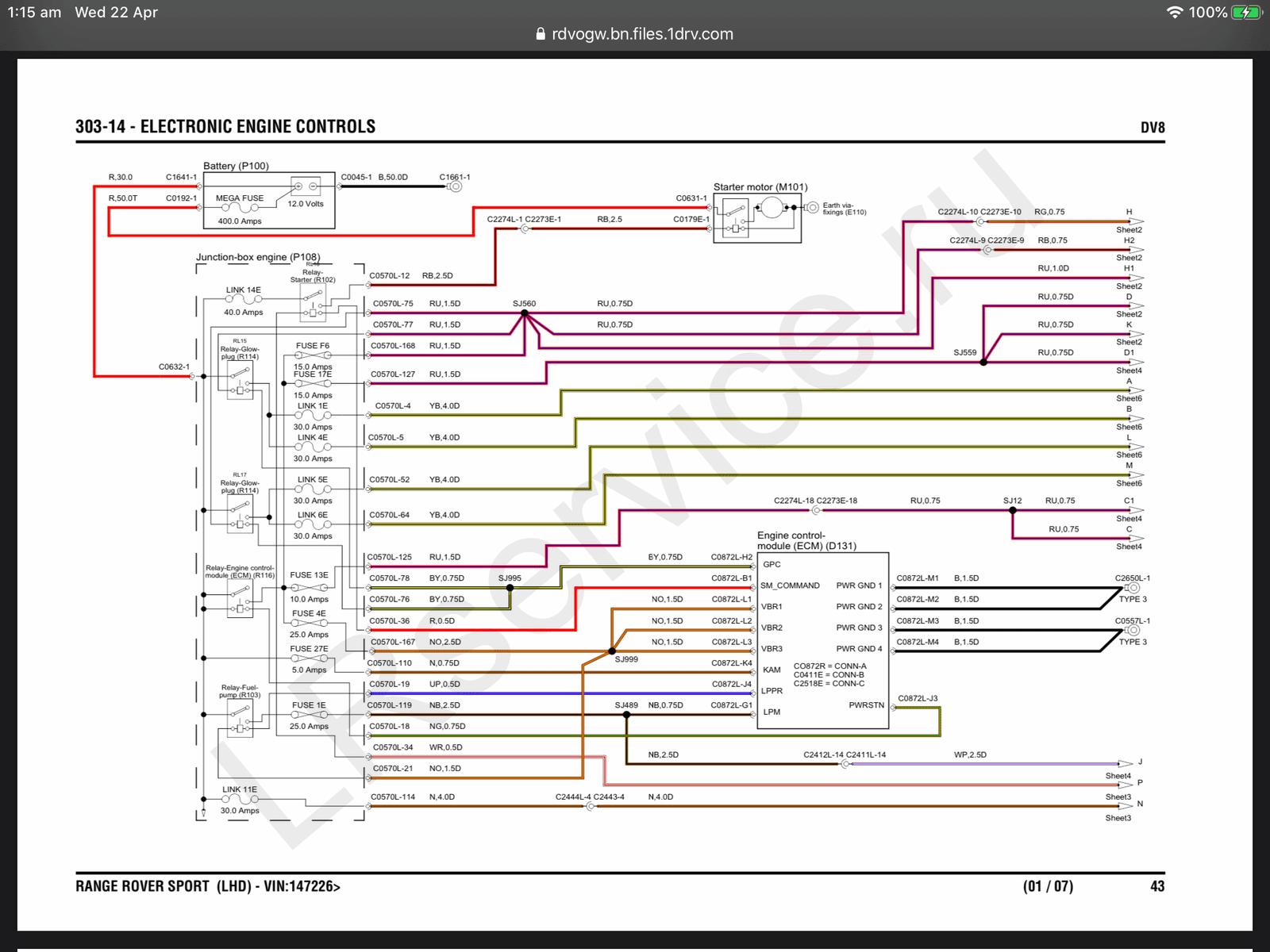The width and height of the screenshot is (1270, 952).
Task: Click the 'LINK 6E' label
Action: [x=313, y=515]
